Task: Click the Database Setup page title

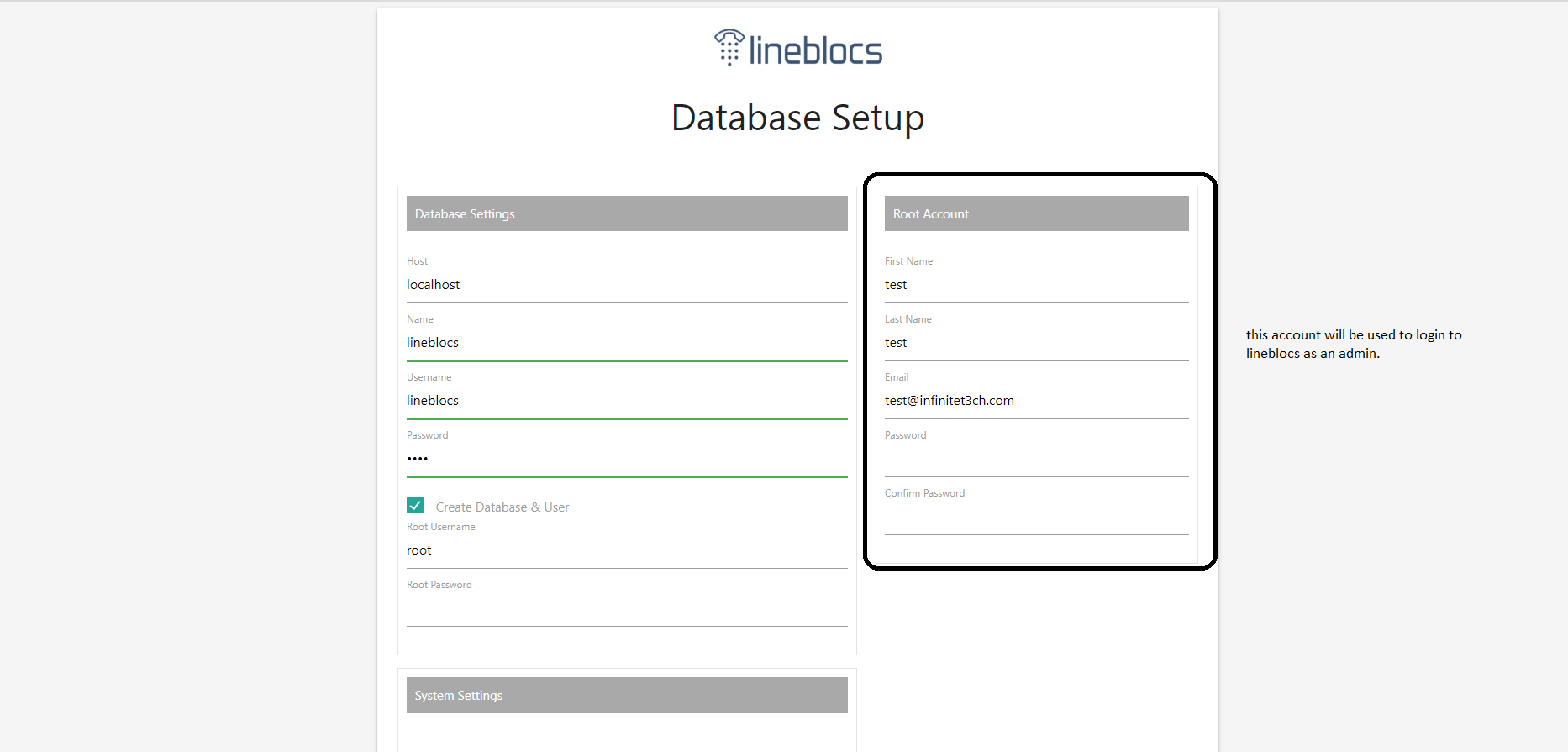Action: click(797, 118)
